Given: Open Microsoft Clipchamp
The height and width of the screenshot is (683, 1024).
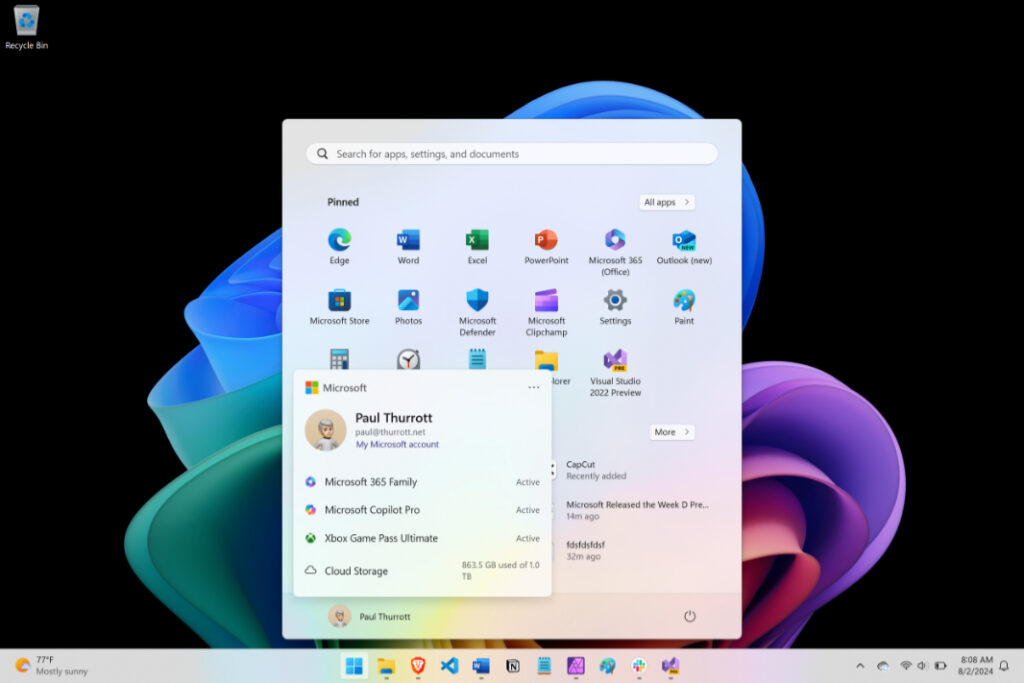Looking at the screenshot, I should (545, 299).
